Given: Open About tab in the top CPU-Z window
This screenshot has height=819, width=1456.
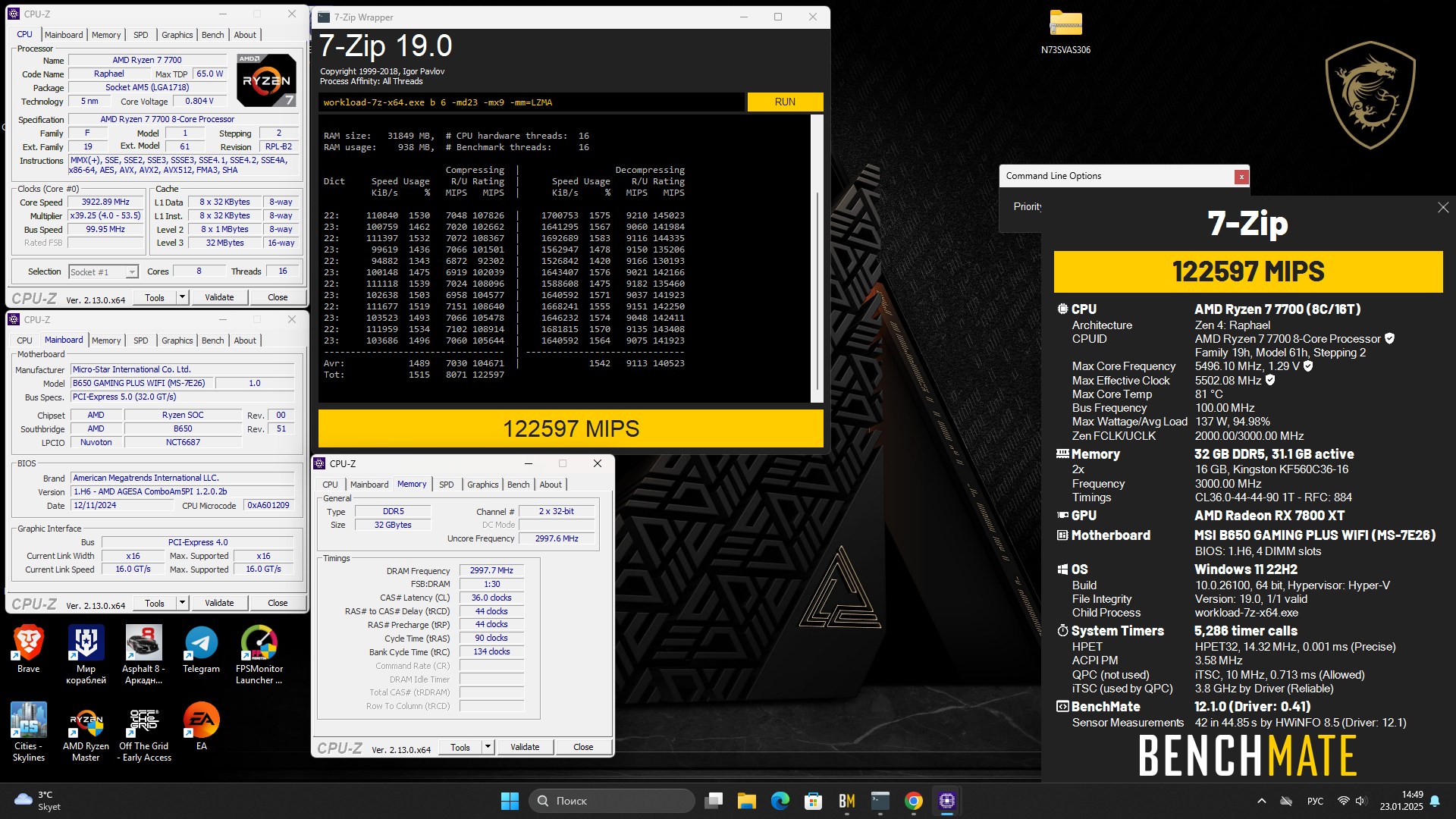Looking at the screenshot, I should [x=245, y=35].
